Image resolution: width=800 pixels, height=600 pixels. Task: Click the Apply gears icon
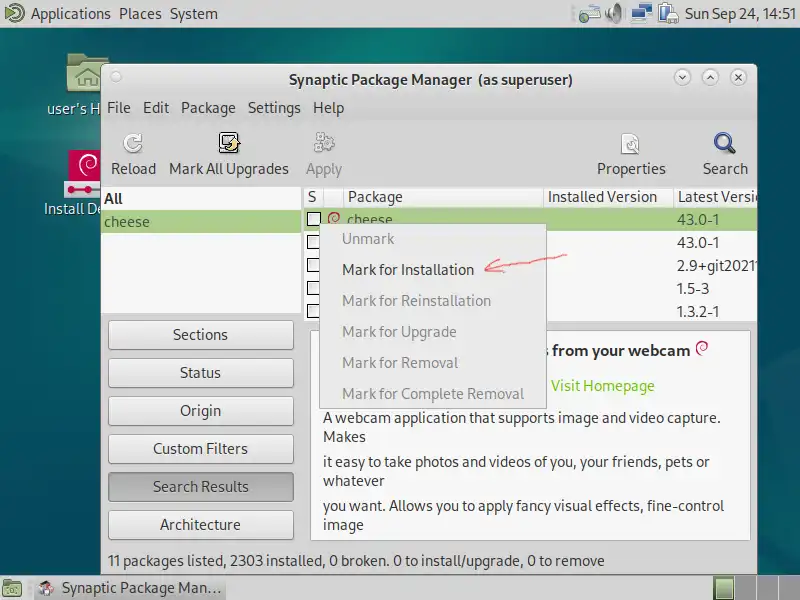pyautogui.click(x=324, y=143)
